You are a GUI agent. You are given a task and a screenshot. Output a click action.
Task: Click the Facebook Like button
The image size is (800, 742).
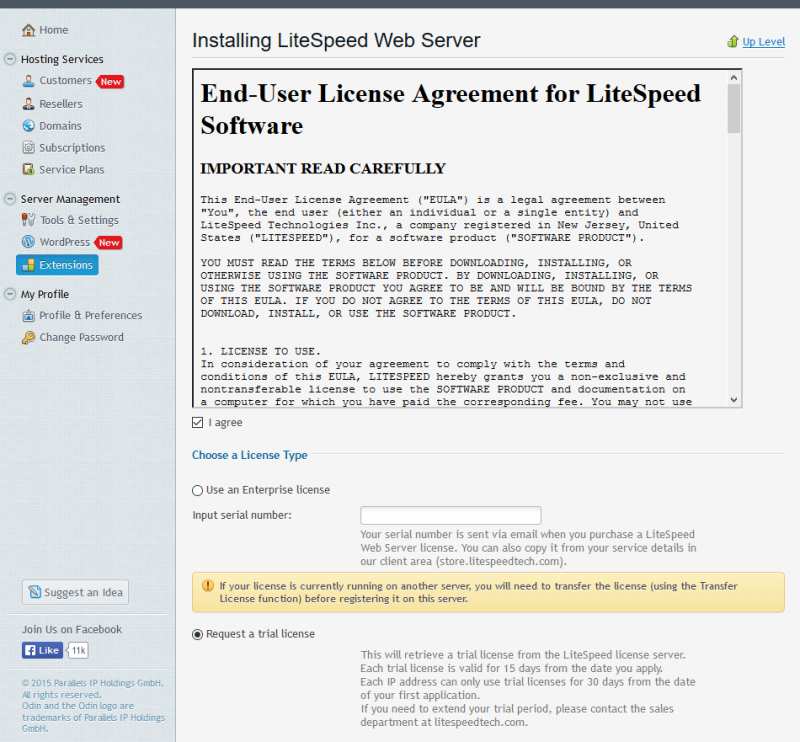42,650
